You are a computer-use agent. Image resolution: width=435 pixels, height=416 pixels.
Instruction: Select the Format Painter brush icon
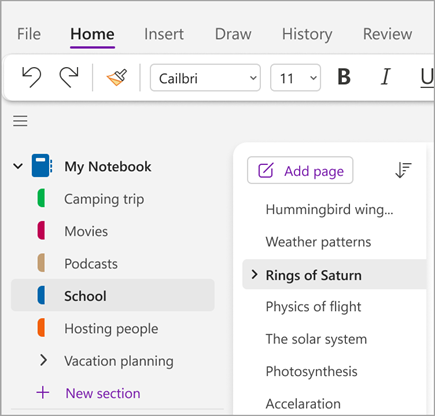[x=117, y=77]
